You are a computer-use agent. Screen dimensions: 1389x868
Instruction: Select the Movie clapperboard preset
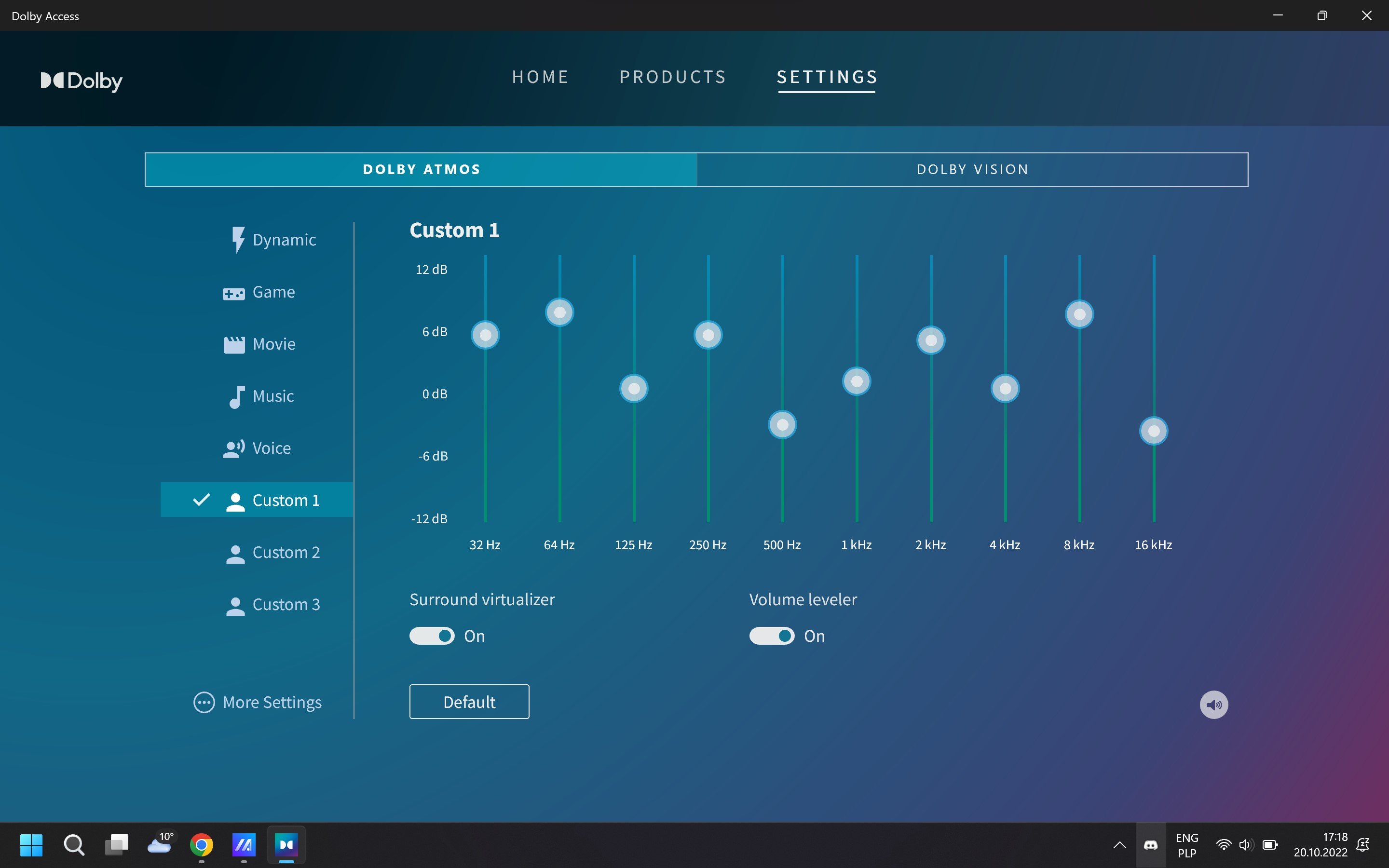point(233,344)
